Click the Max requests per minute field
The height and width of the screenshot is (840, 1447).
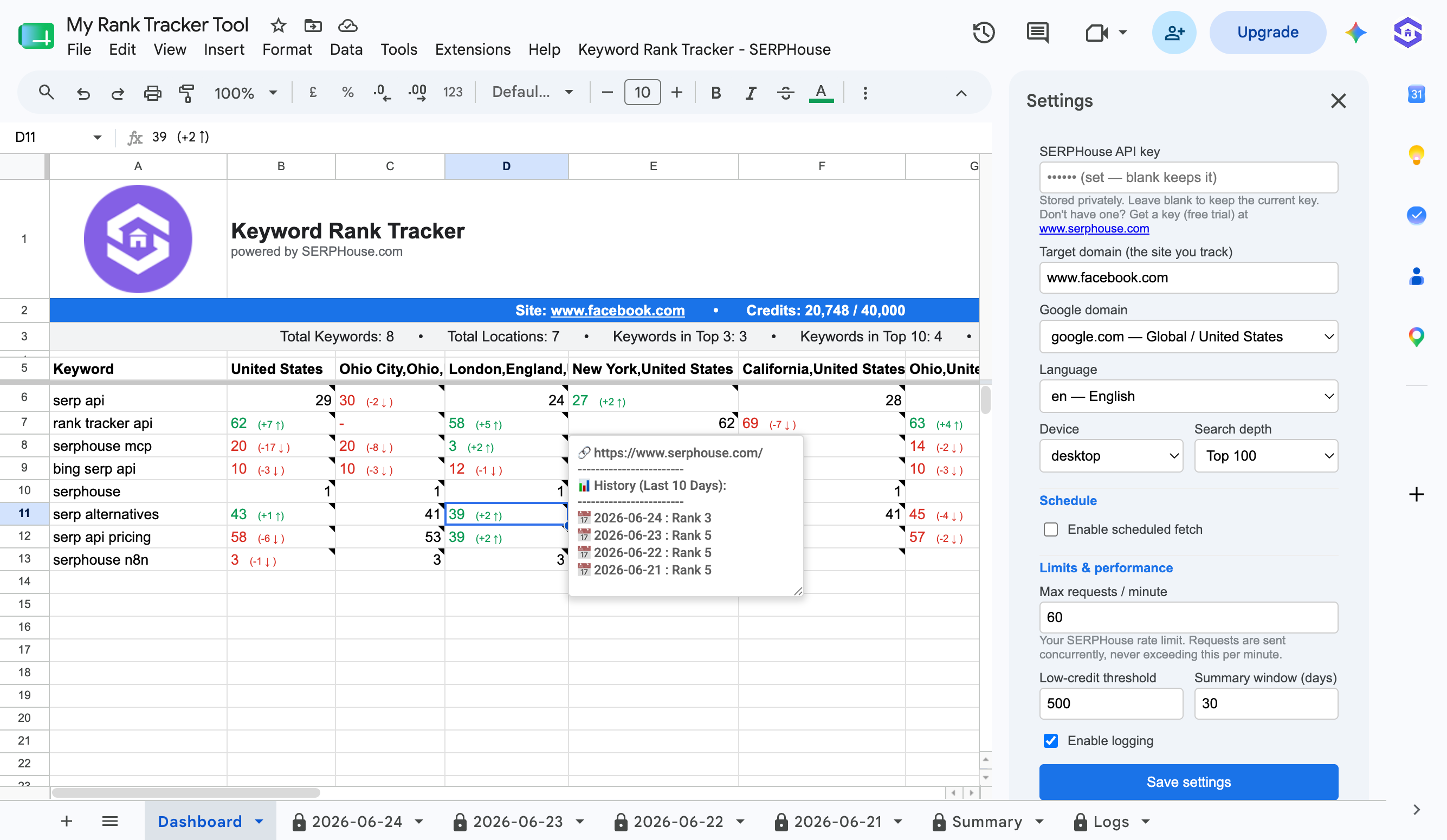tap(1188, 617)
